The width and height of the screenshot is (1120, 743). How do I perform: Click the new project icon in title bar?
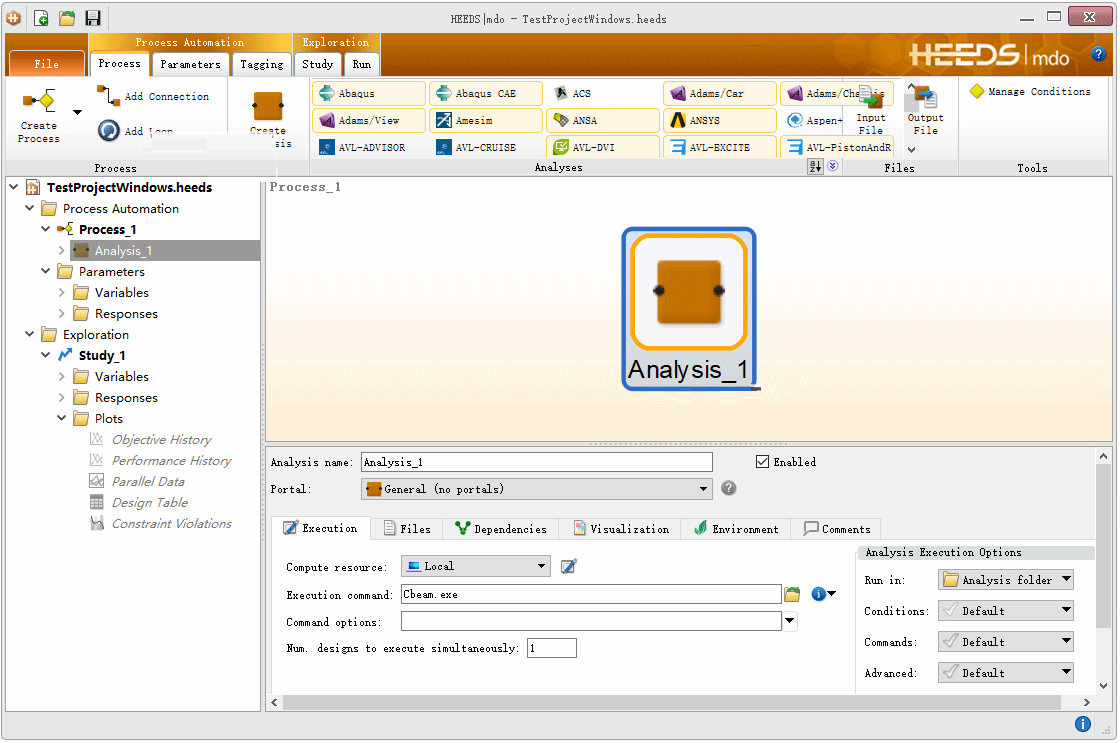click(41, 18)
